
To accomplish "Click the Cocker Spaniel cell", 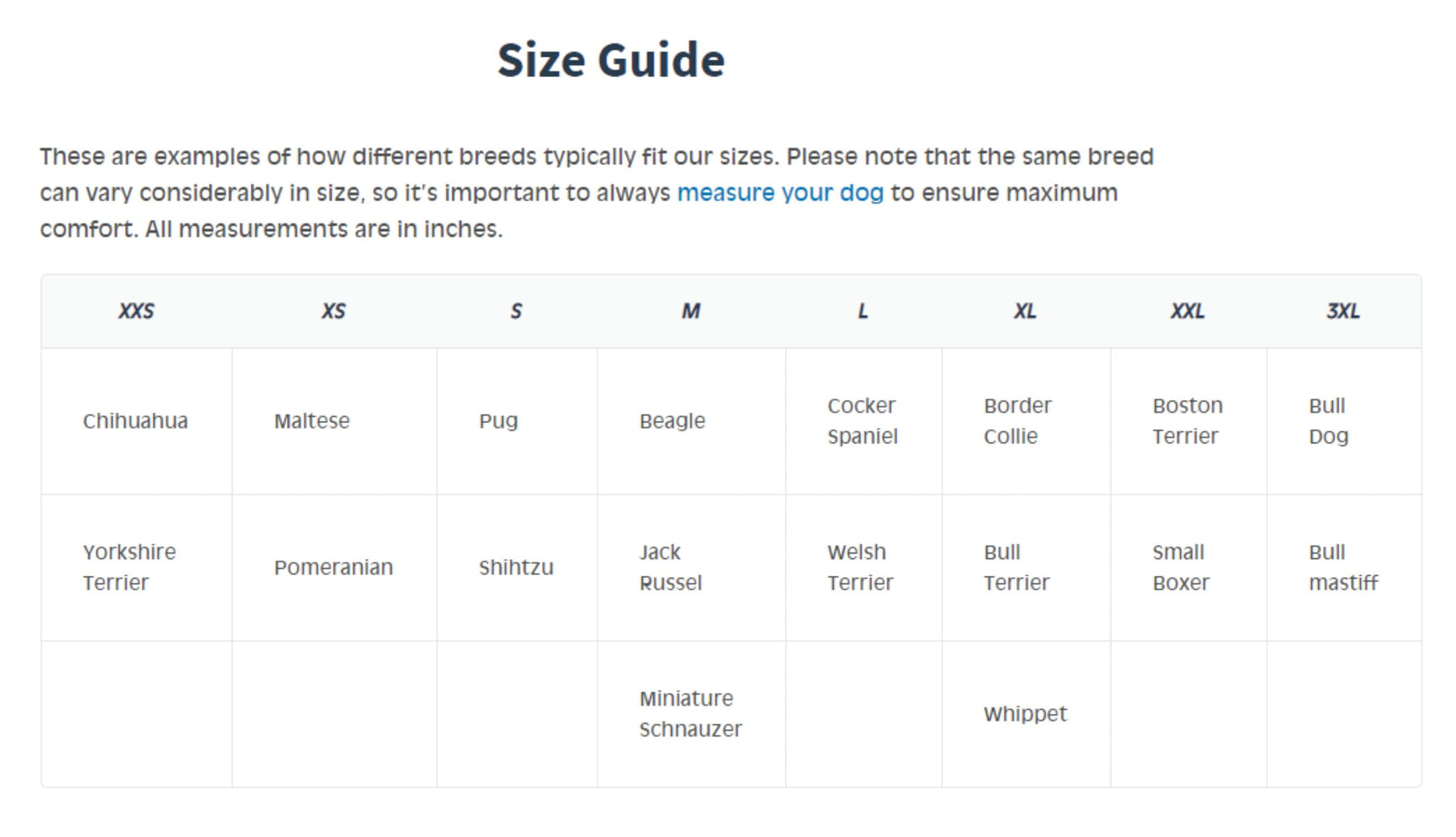I will click(x=863, y=421).
